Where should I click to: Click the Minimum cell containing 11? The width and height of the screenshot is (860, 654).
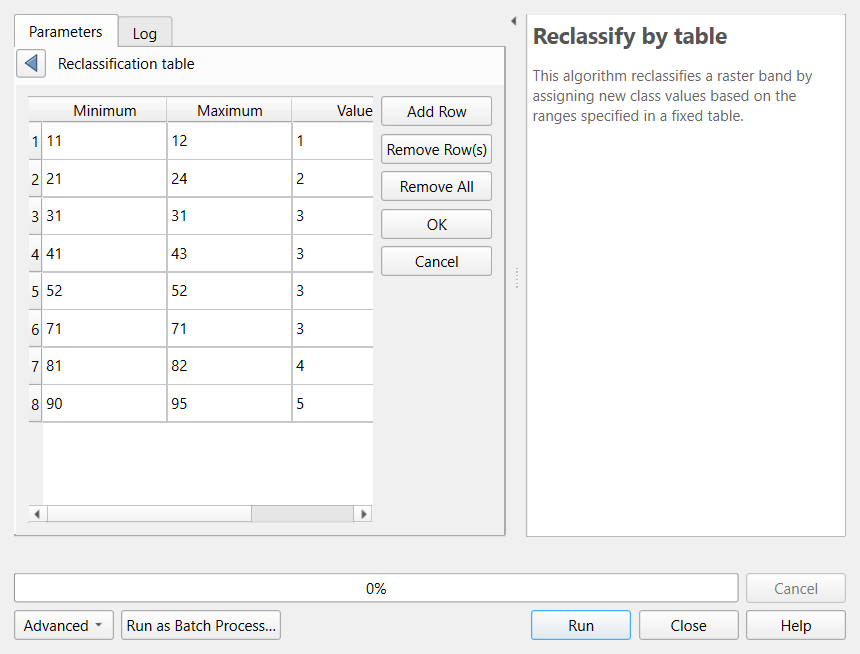point(104,141)
